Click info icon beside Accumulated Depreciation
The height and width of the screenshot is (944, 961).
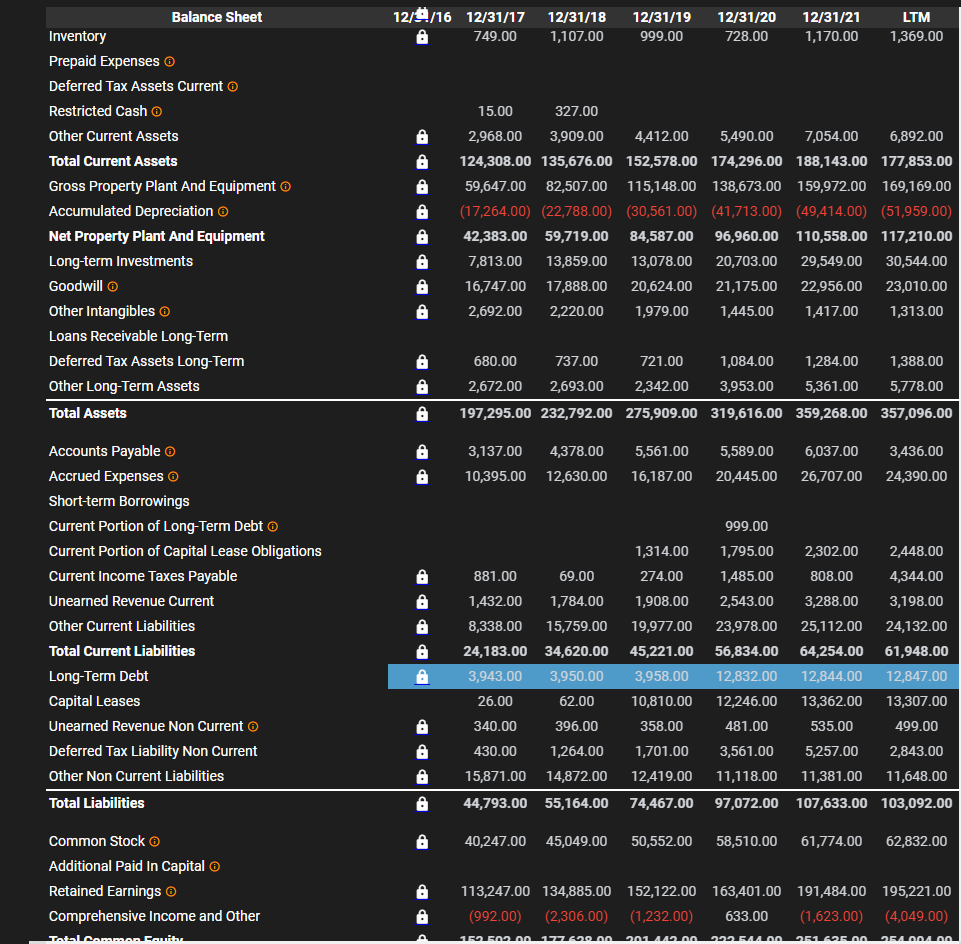tap(223, 211)
